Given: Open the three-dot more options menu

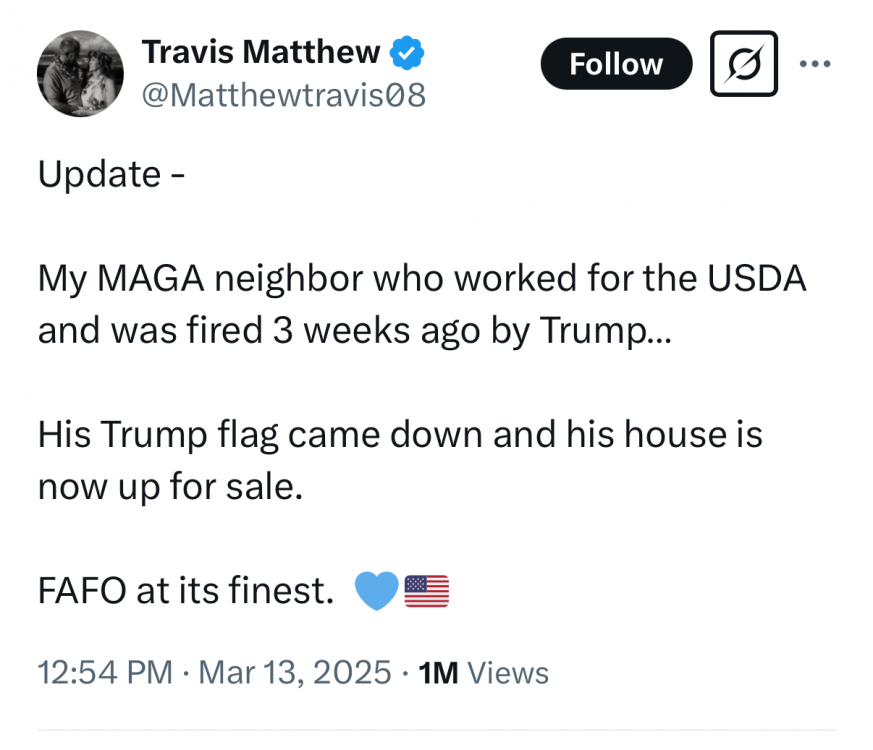Looking at the screenshot, I should point(815,64).
